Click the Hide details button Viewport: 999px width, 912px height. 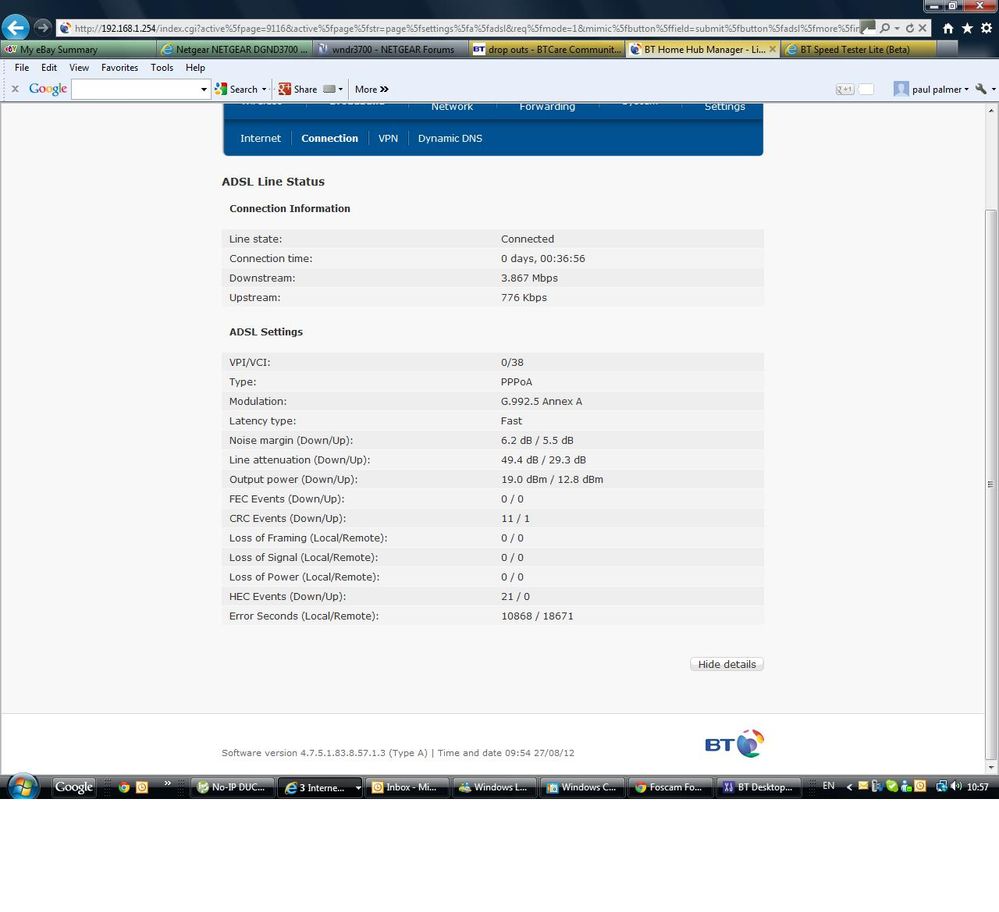coord(726,664)
